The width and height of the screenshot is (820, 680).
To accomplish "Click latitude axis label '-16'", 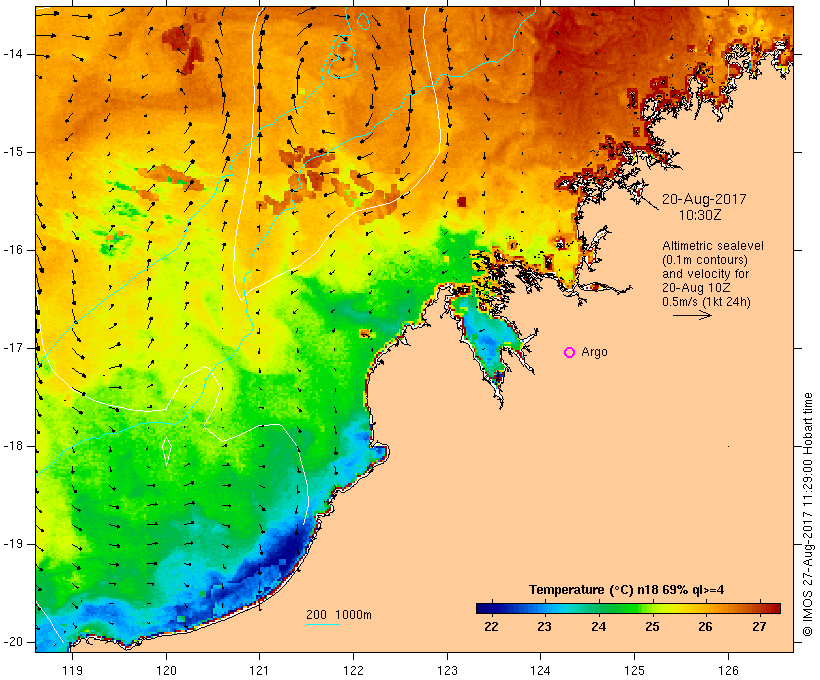I will click(12, 250).
